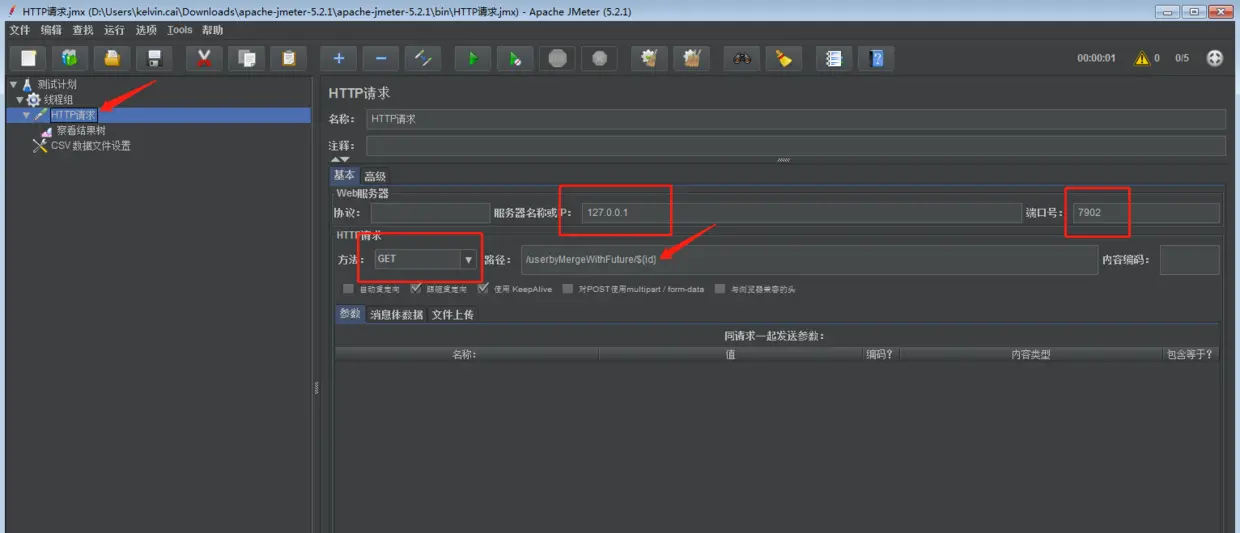Screen dimensions: 1240x533
Task: Select the 消息体数据 tab
Action: [396, 314]
